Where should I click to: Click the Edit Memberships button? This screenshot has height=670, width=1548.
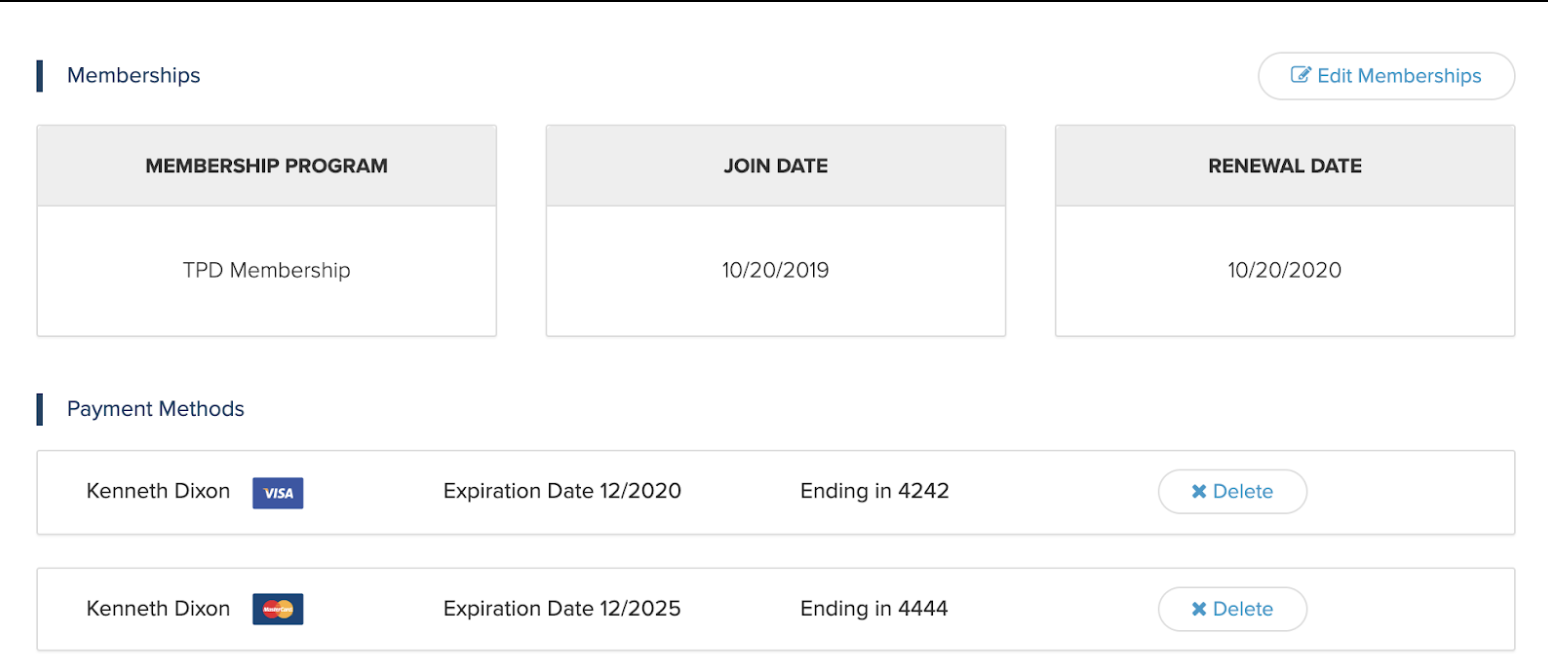[x=1386, y=76]
